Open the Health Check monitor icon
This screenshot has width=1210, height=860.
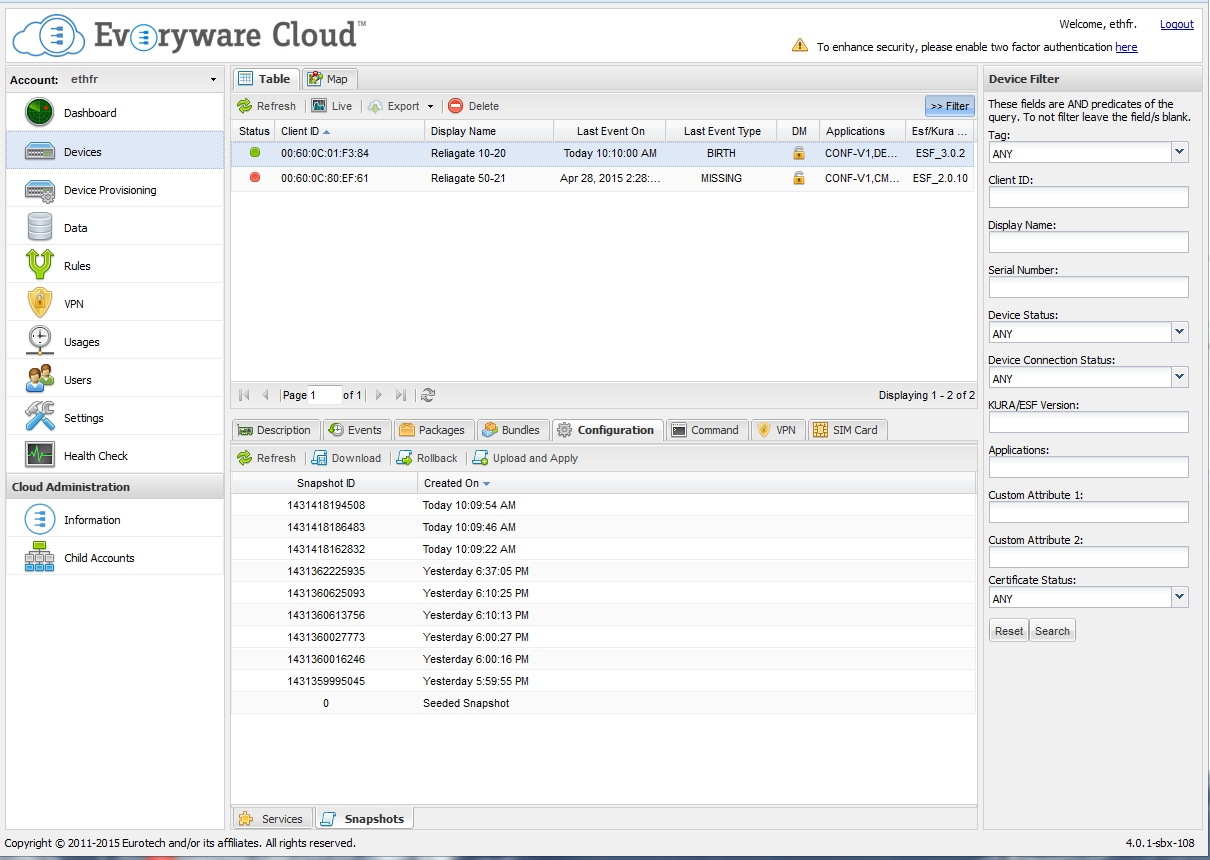tap(40, 456)
